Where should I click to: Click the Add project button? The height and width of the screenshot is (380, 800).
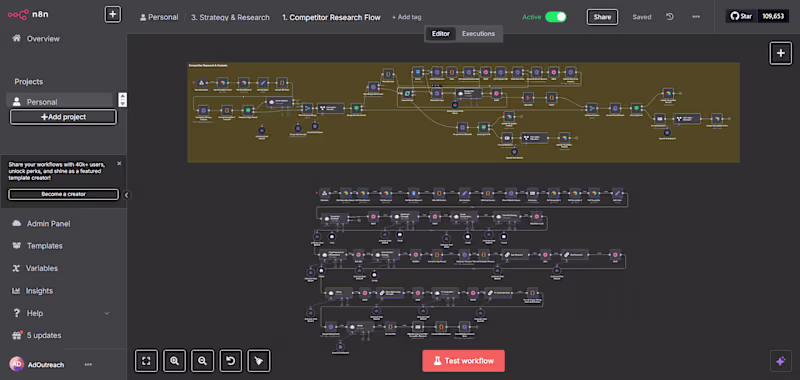(x=63, y=117)
